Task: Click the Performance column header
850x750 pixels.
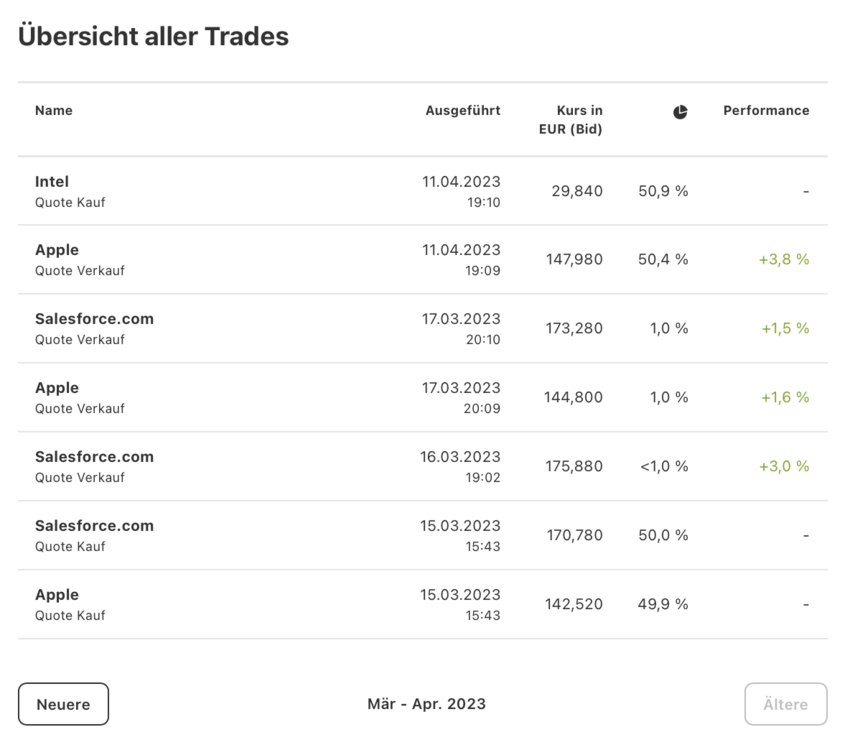Action: pos(766,111)
